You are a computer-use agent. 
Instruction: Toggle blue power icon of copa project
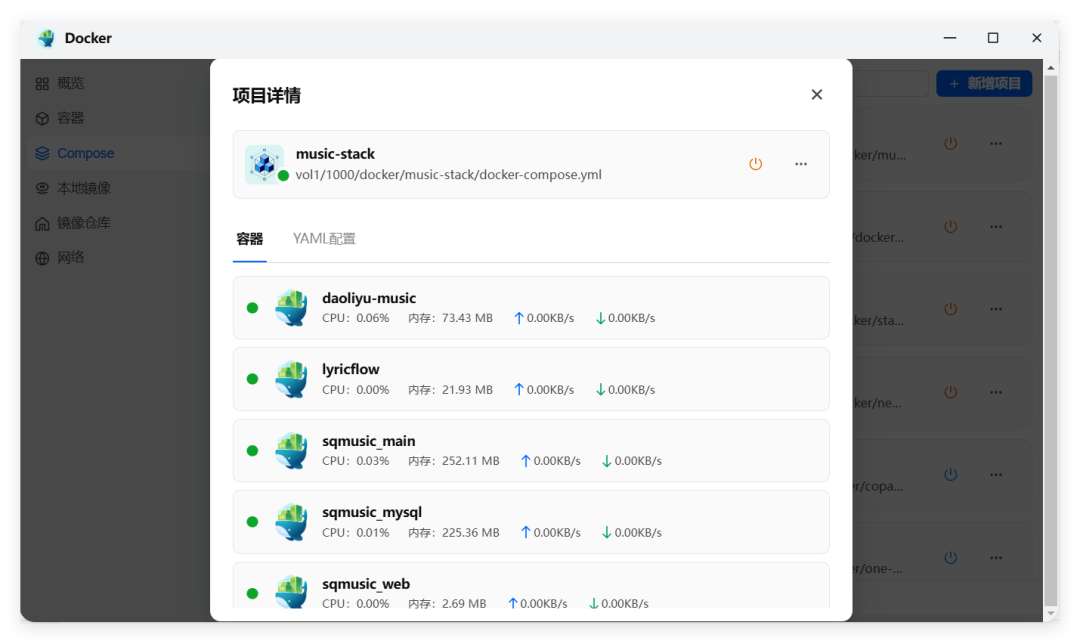(x=951, y=475)
